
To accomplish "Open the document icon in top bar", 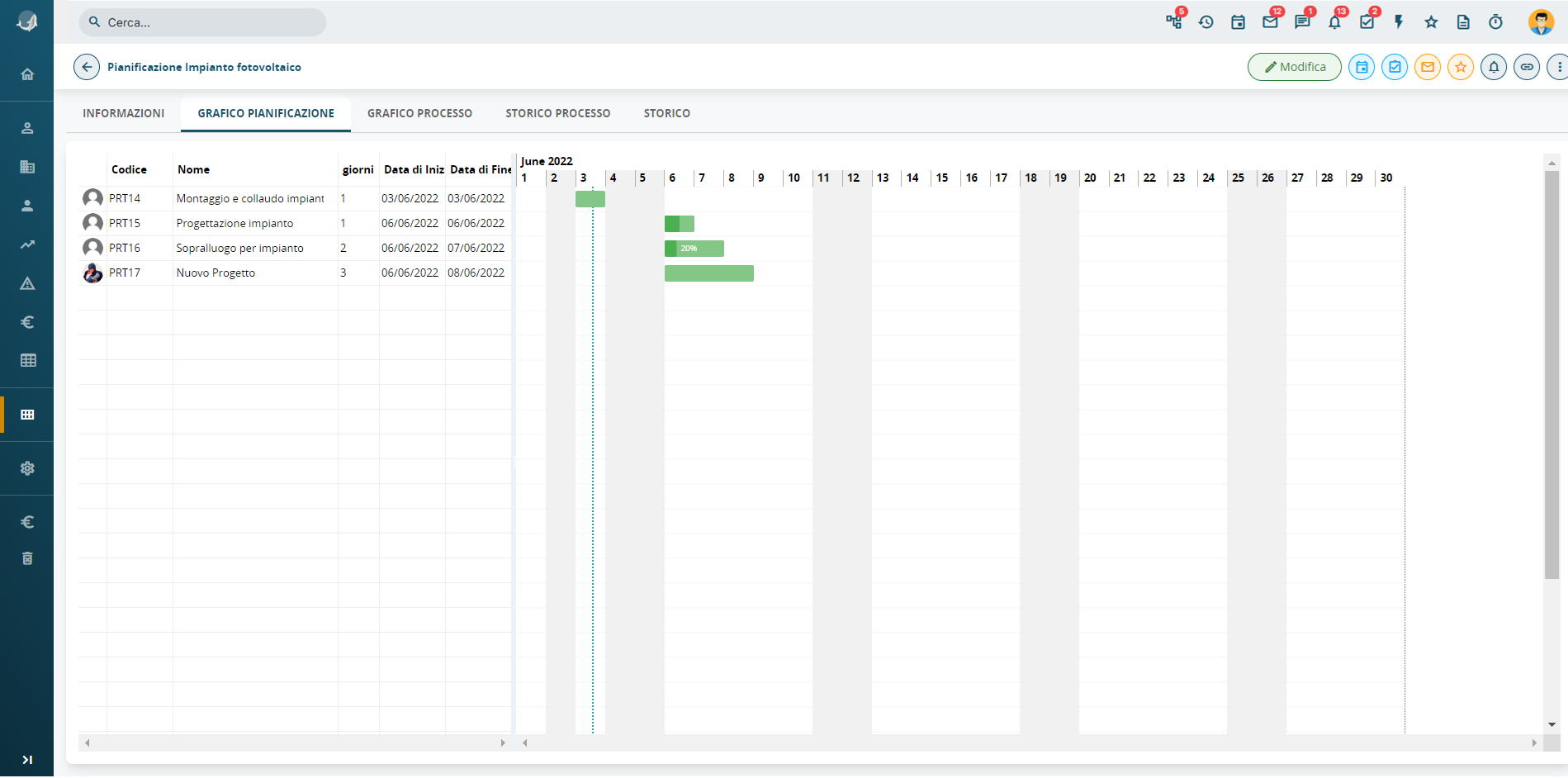I will pyautogui.click(x=1463, y=22).
